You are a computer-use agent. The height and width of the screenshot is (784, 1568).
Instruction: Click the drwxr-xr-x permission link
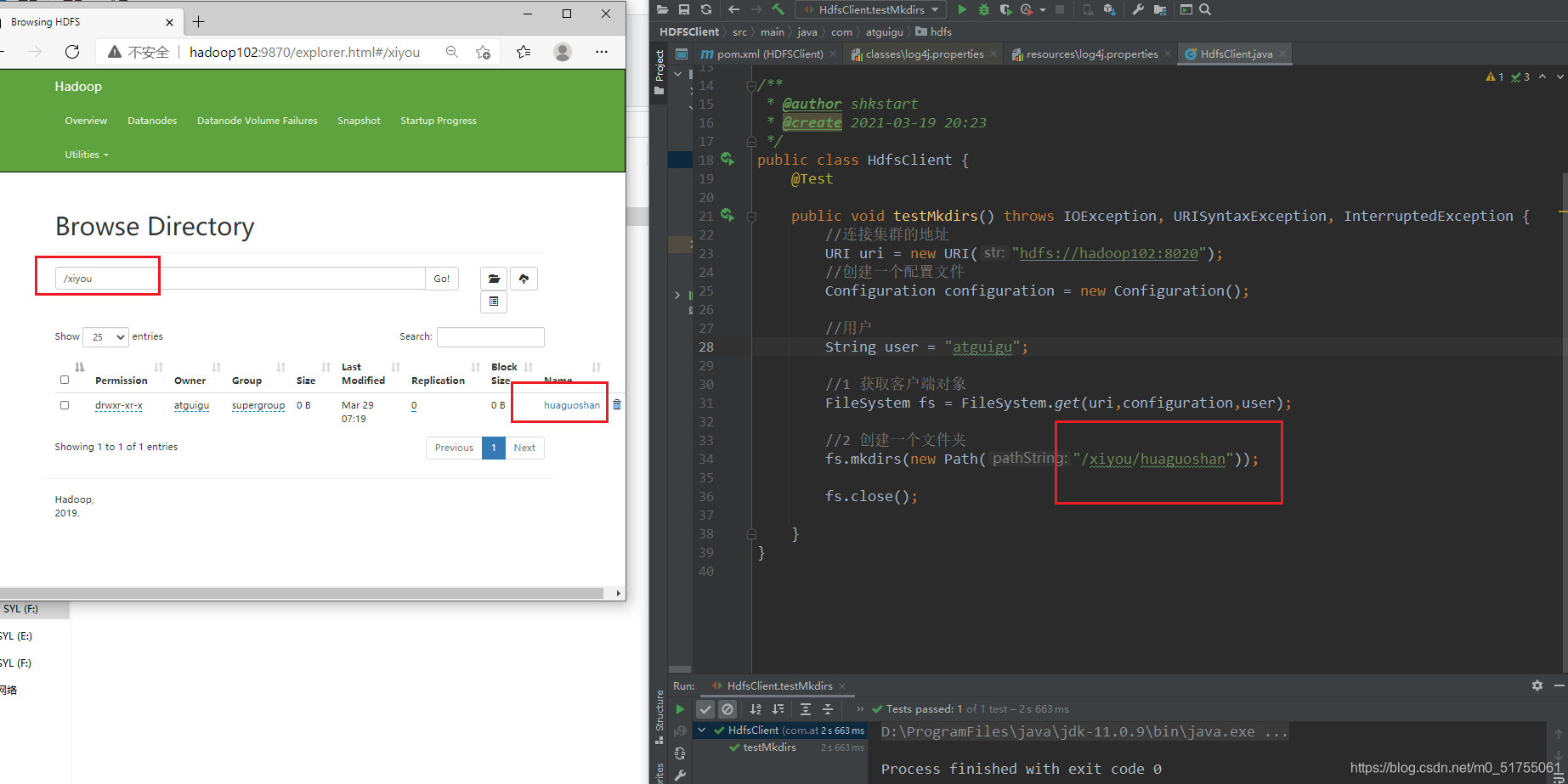pyautogui.click(x=119, y=405)
